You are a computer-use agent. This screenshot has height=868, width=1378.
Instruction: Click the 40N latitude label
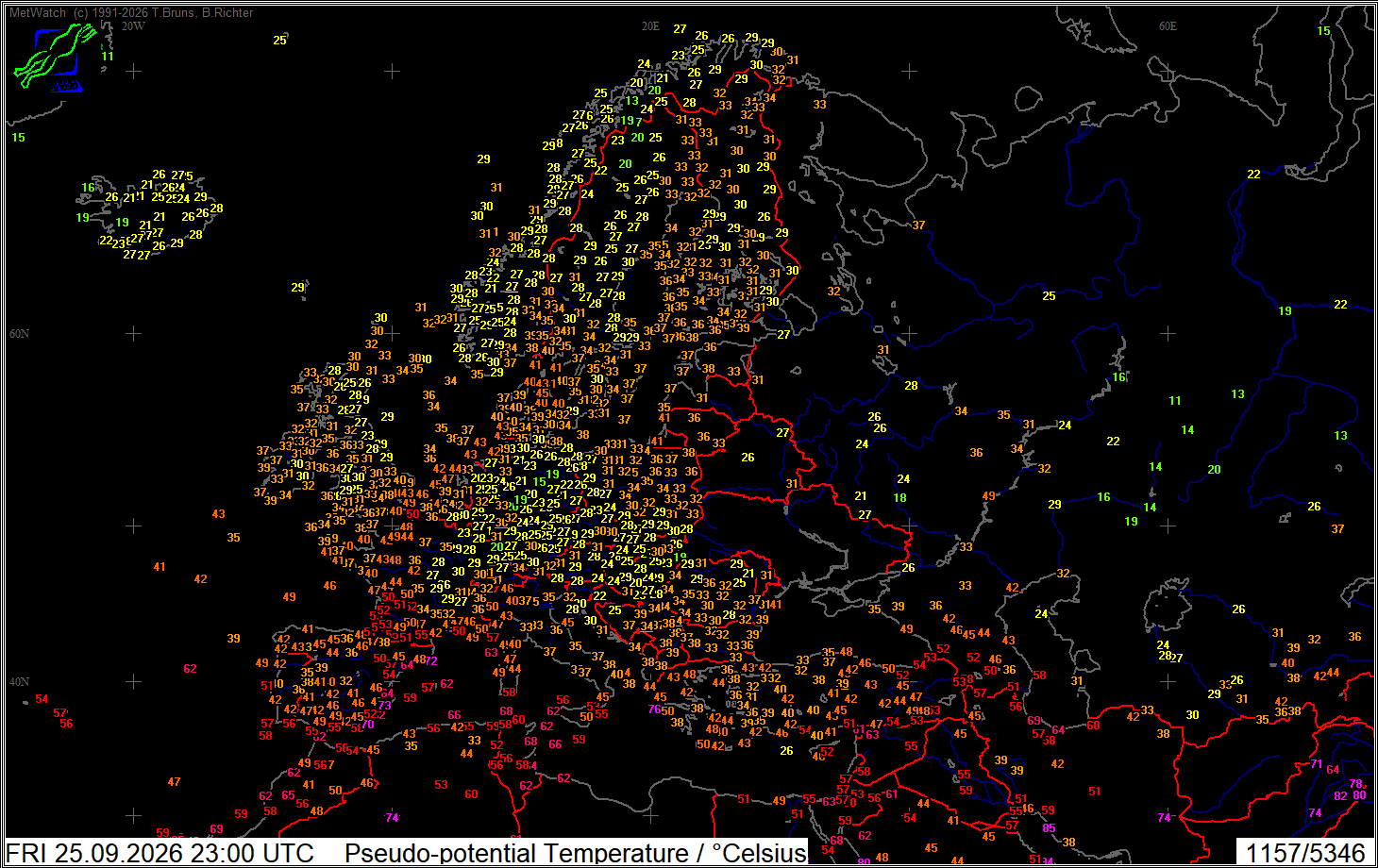[19, 682]
